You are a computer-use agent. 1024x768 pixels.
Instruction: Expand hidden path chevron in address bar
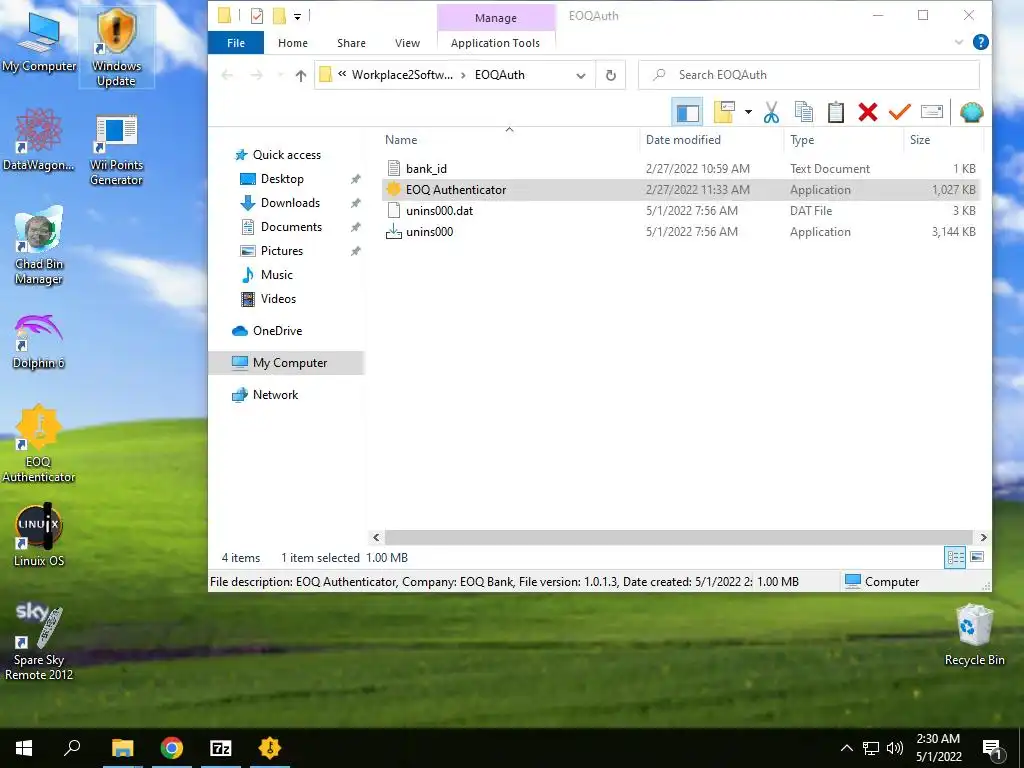[x=342, y=74]
